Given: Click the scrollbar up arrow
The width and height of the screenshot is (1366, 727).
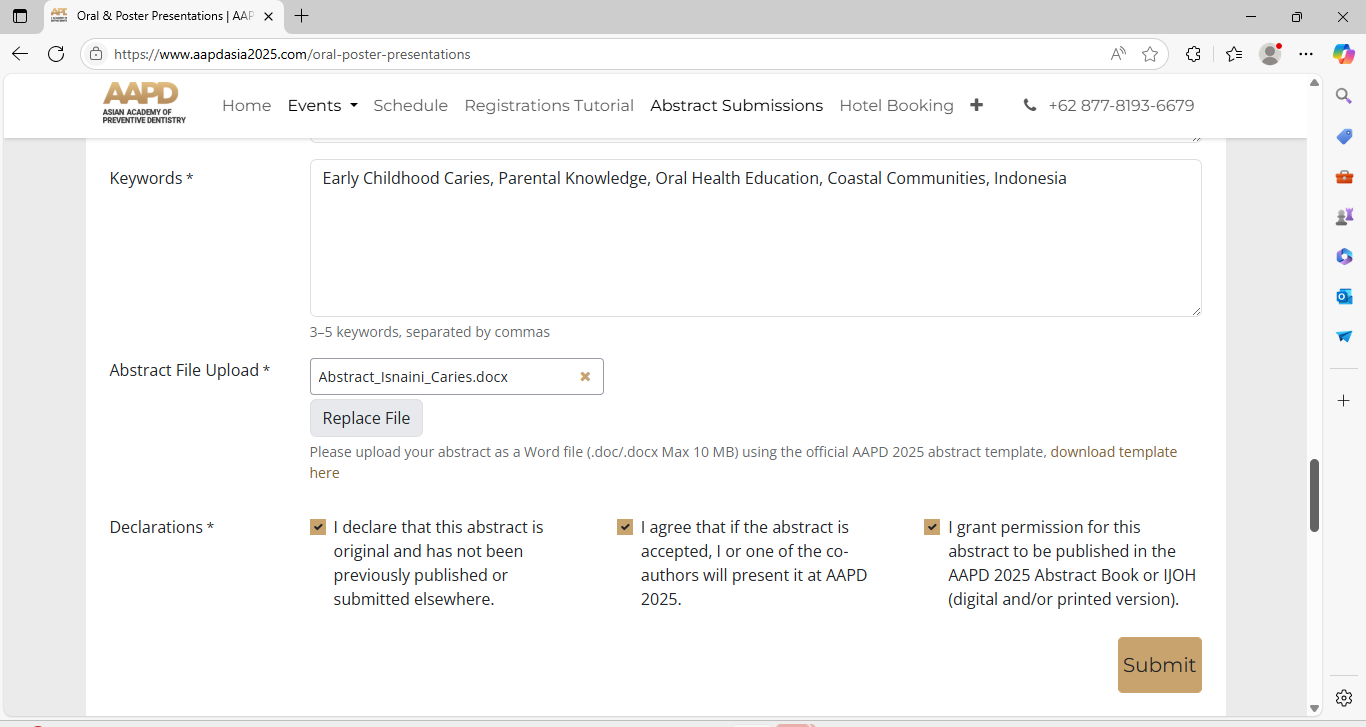Looking at the screenshot, I should 1315,83.
